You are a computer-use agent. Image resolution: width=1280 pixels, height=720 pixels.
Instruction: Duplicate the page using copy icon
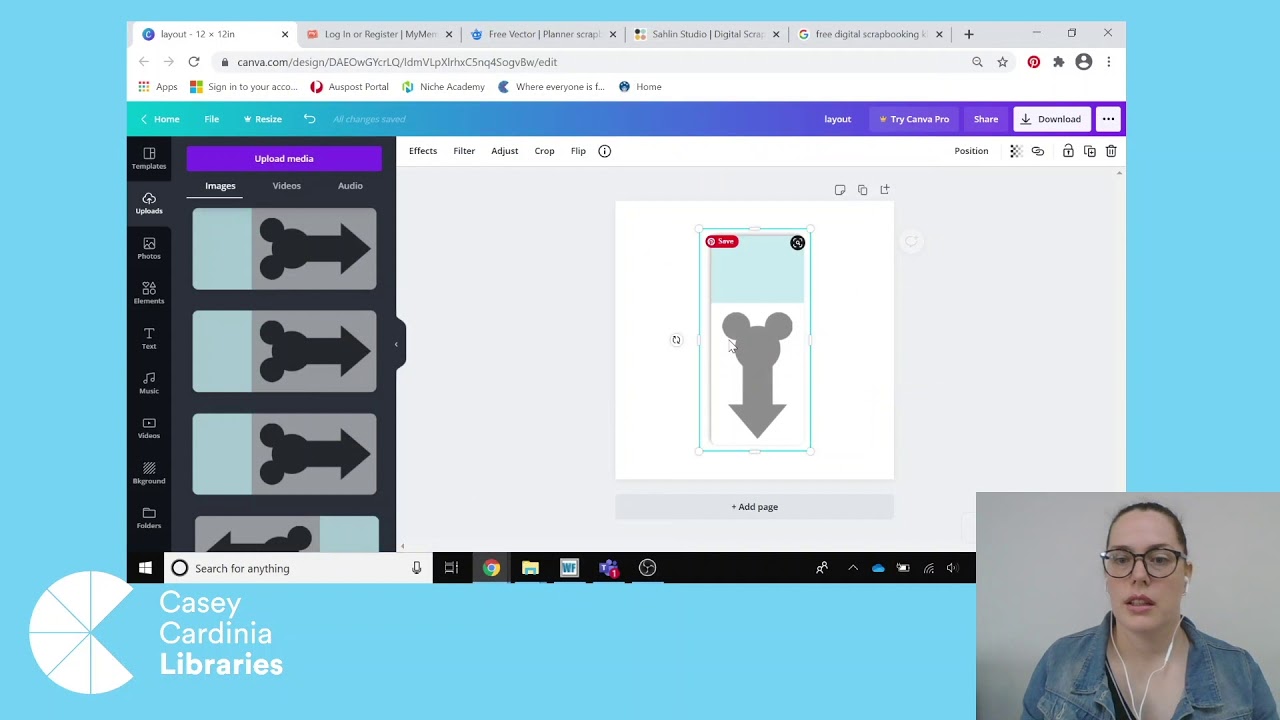point(862,190)
